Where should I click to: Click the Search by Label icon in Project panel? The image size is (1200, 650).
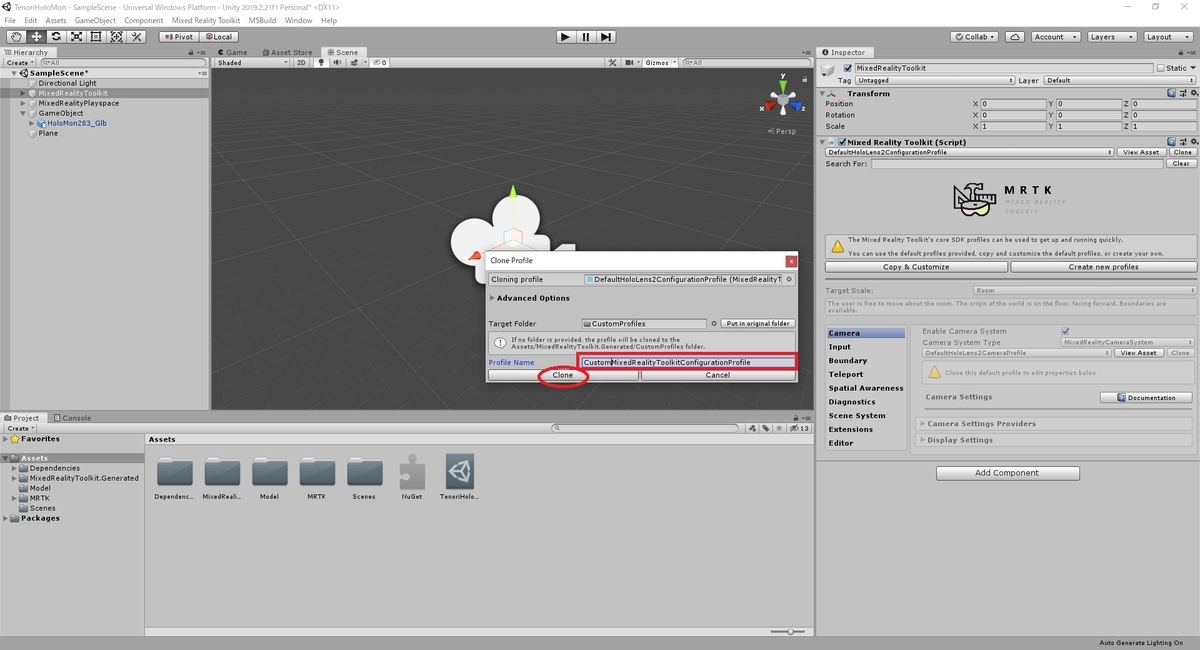[766, 428]
